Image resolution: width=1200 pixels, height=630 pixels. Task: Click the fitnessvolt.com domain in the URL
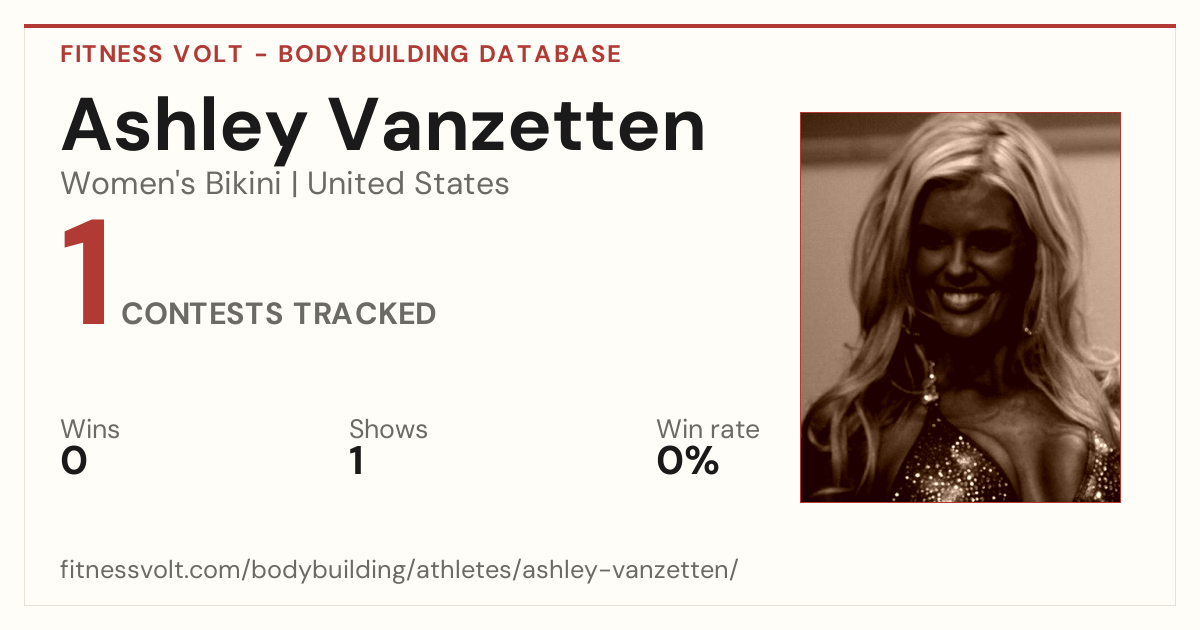[x=152, y=570]
